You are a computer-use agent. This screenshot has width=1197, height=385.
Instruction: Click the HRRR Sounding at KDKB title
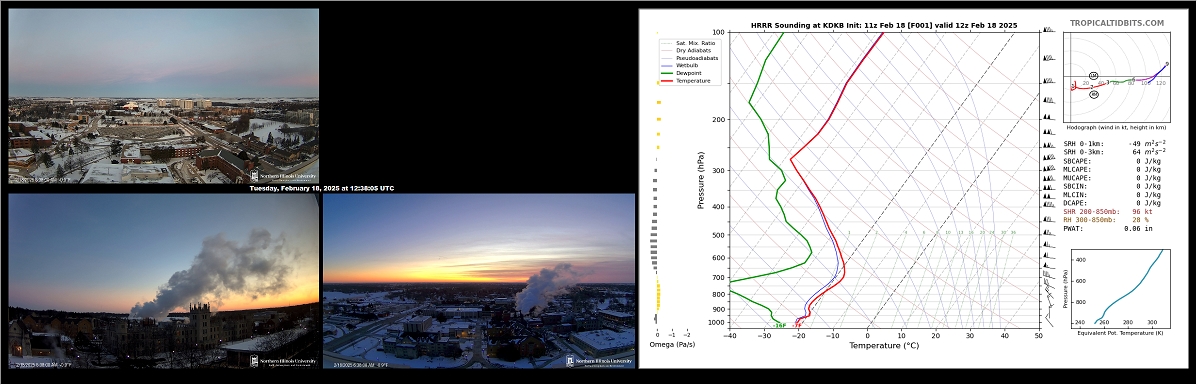[x=884, y=25]
